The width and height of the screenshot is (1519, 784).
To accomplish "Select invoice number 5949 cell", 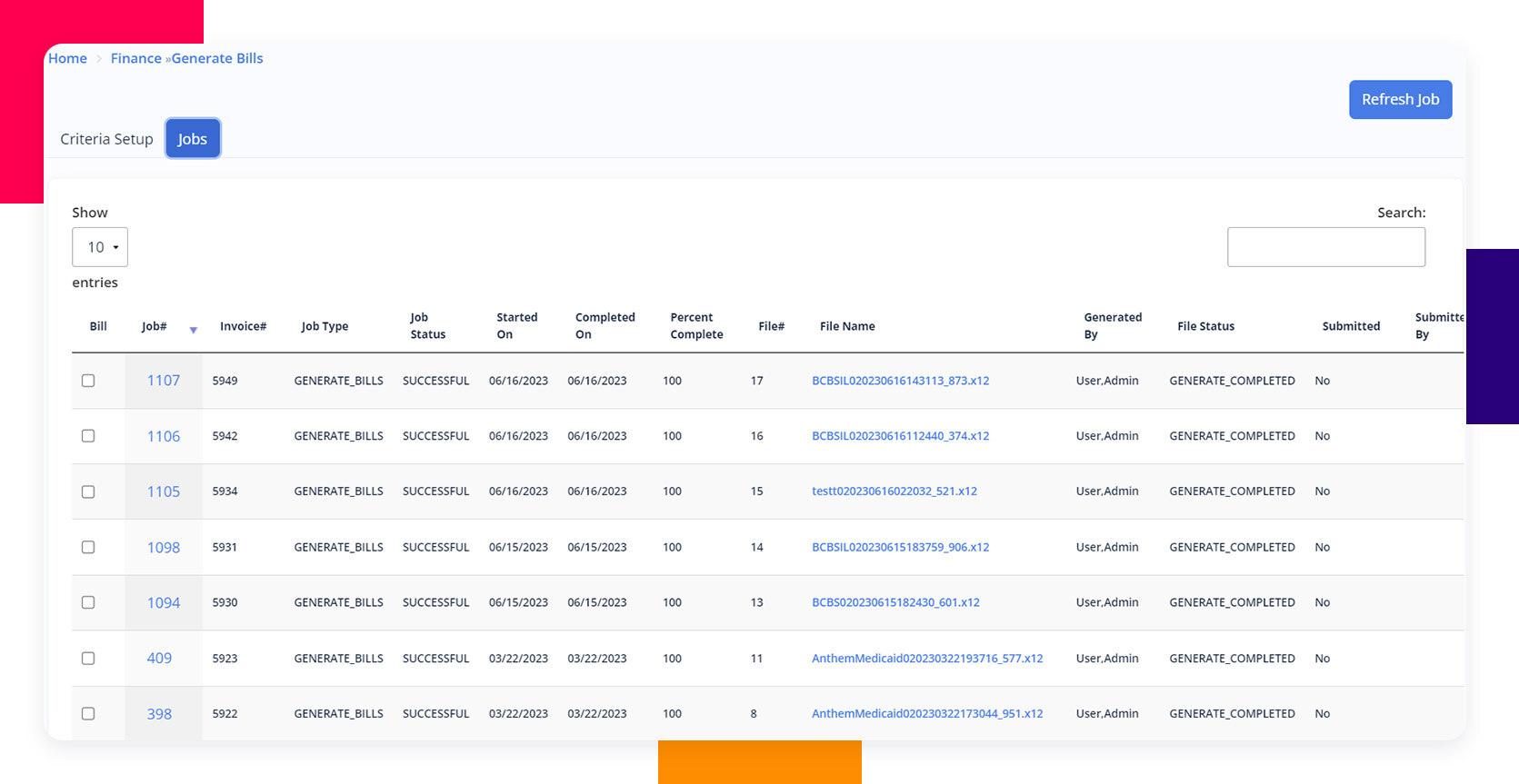I will (225, 381).
